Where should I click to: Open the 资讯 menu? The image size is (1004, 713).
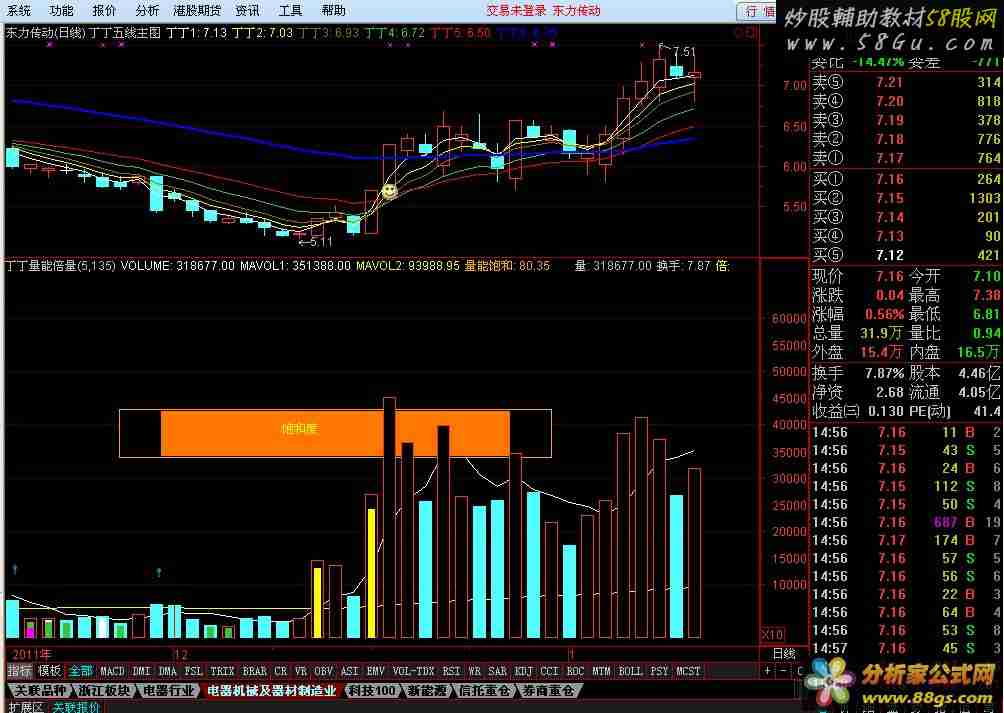pyautogui.click(x=247, y=10)
